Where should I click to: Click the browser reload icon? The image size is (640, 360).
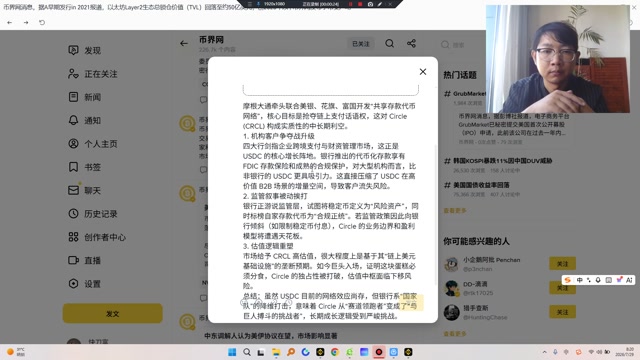[42, 22]
